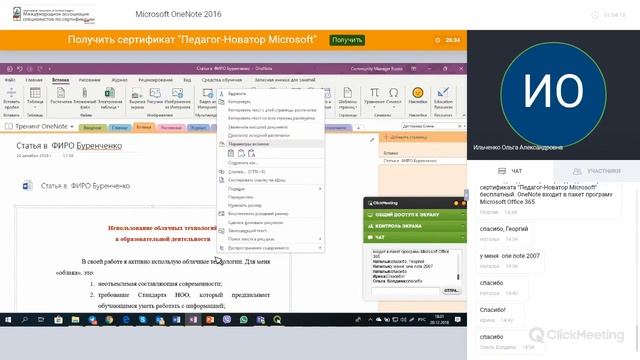Click the first paste option icon in context menu
640x360 pixels.
pyautogui.click(x=231, y=153)
